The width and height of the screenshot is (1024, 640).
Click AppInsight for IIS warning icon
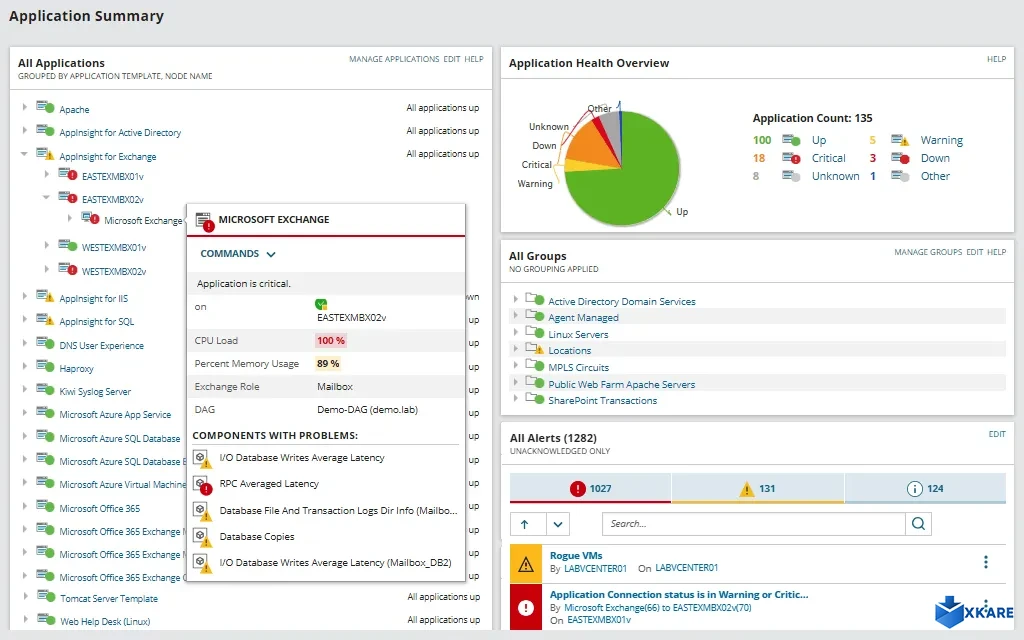(x=45, y=296)
